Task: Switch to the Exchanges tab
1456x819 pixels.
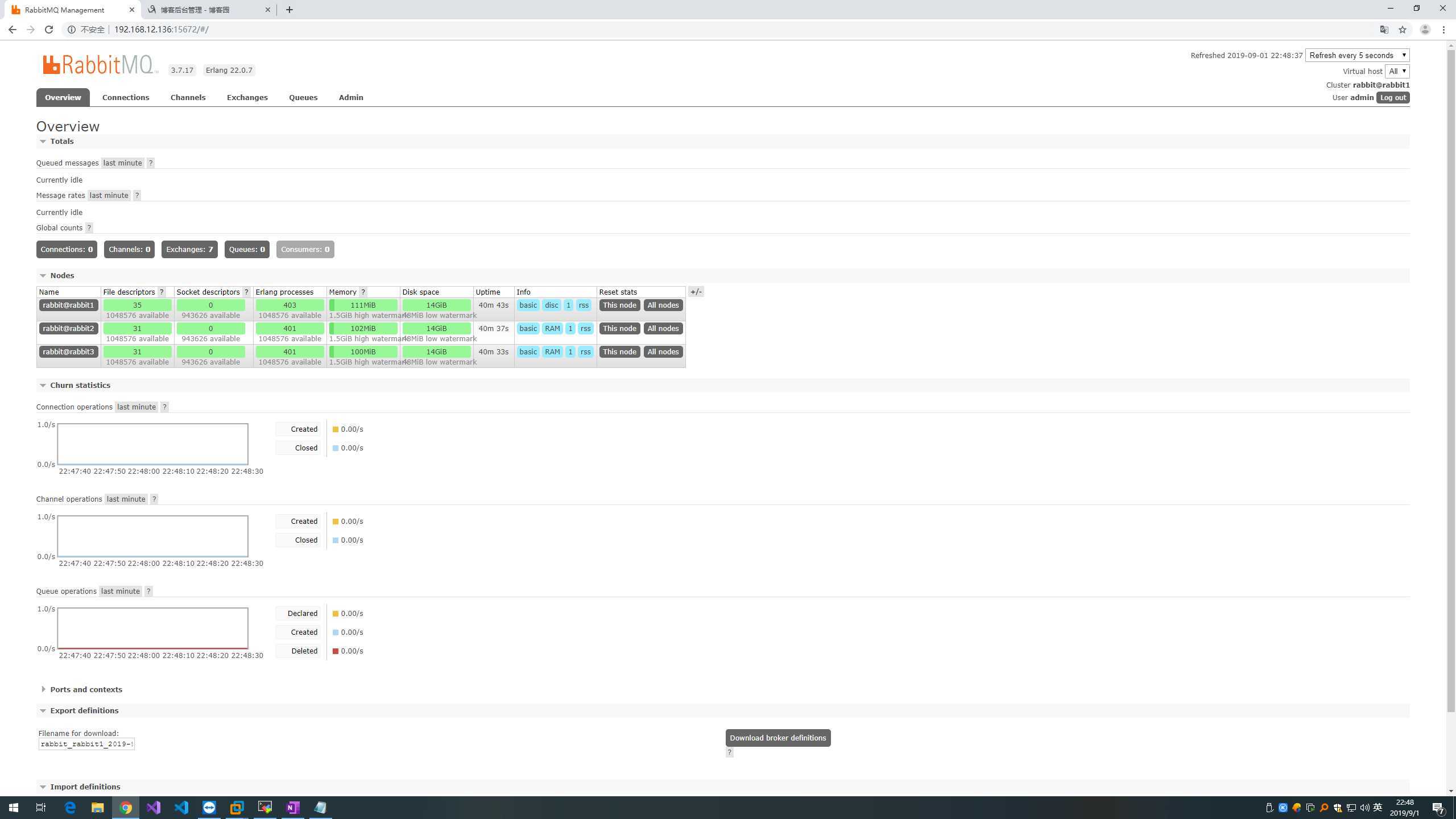Action: tap(247, 98)
